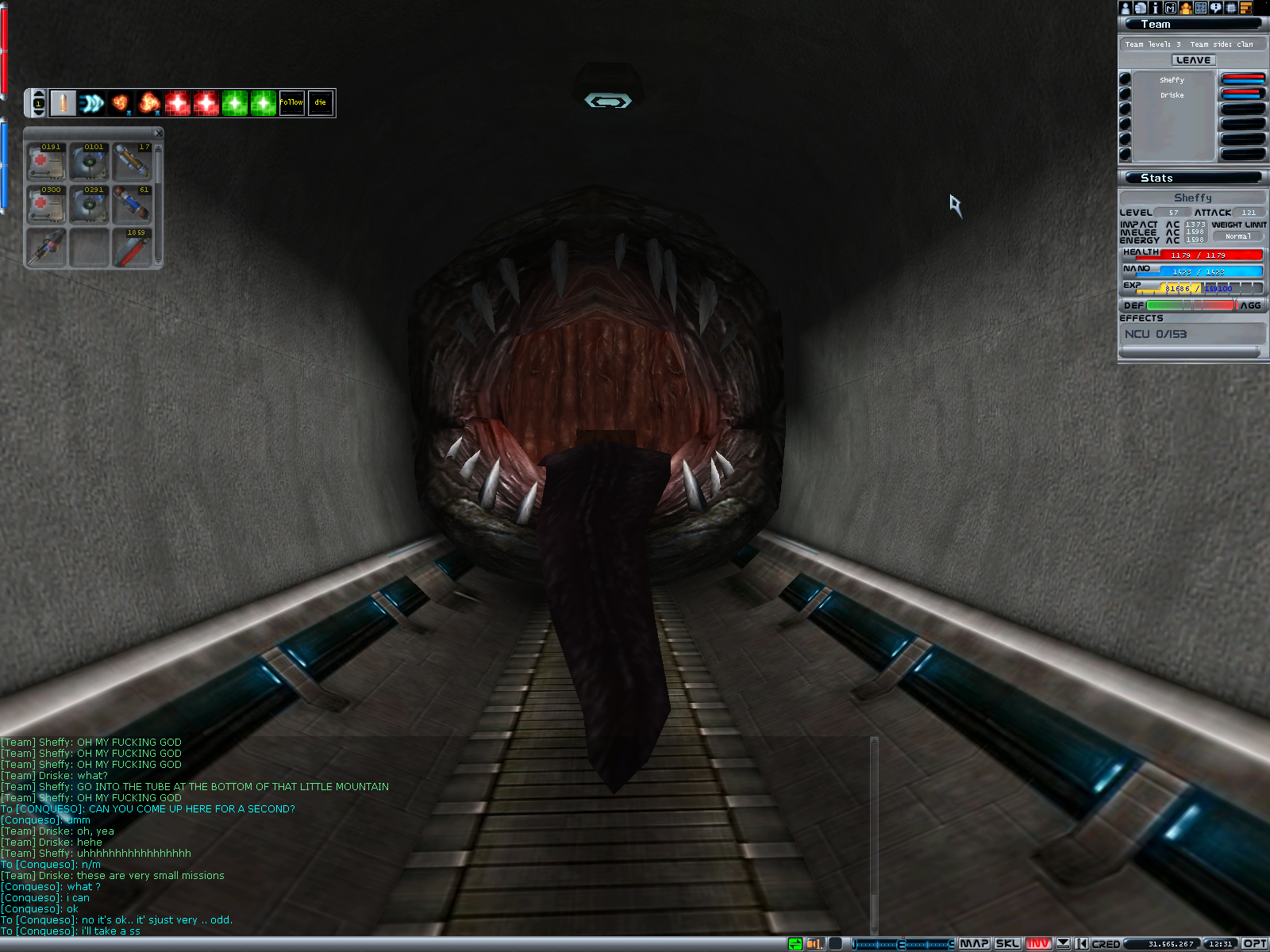Select the blue vial item with count 61
The image size is (1270, 952).
pos(132,205)
